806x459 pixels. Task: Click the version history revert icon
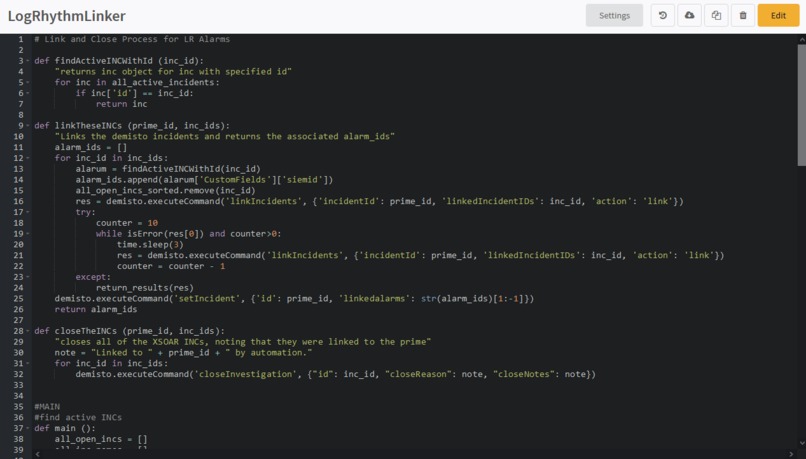click(x=663, y=15)
